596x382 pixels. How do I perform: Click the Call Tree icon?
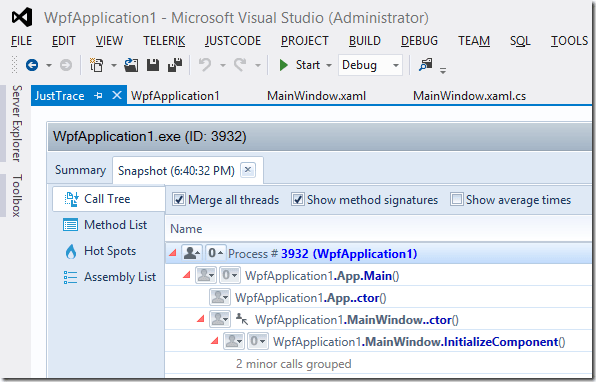coord(71,199)
